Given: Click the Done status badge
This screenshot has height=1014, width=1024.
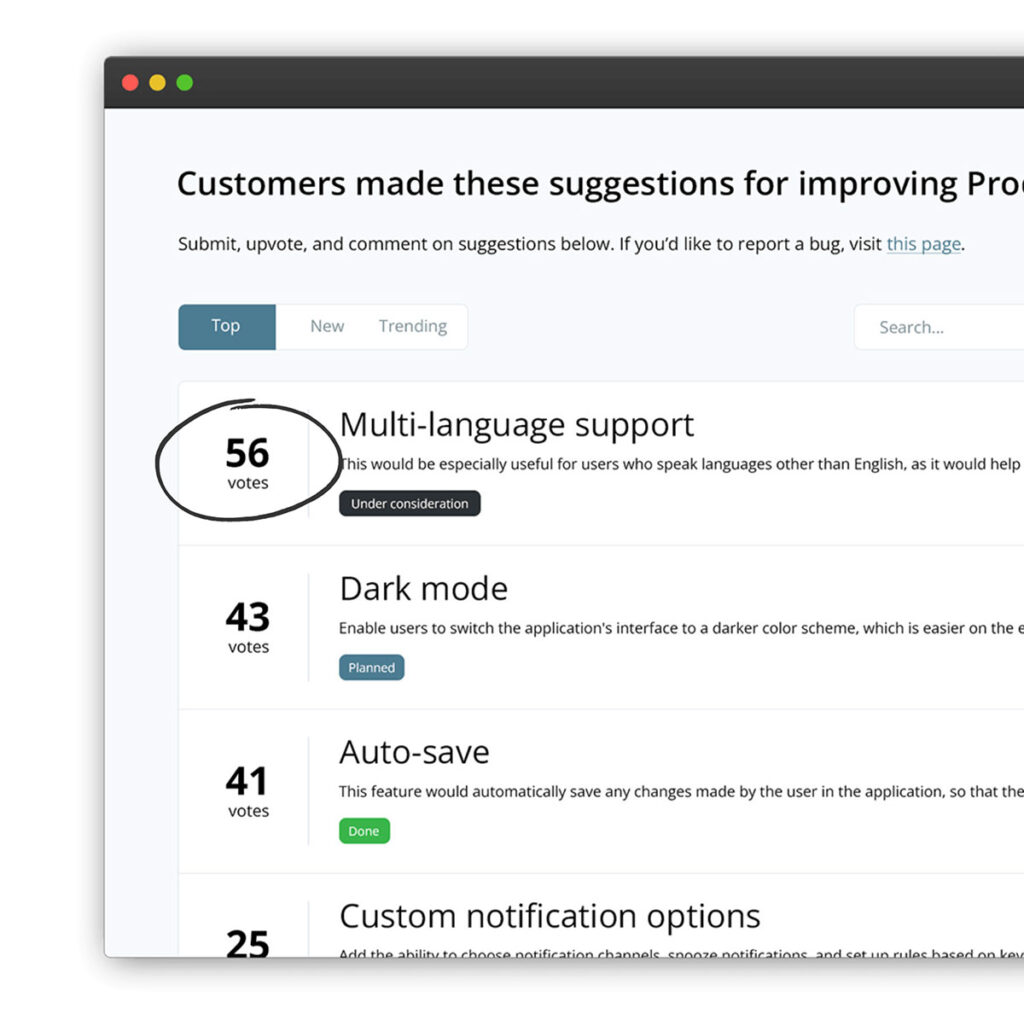Looking at the screenshot, I should click(x=363, y=831).
